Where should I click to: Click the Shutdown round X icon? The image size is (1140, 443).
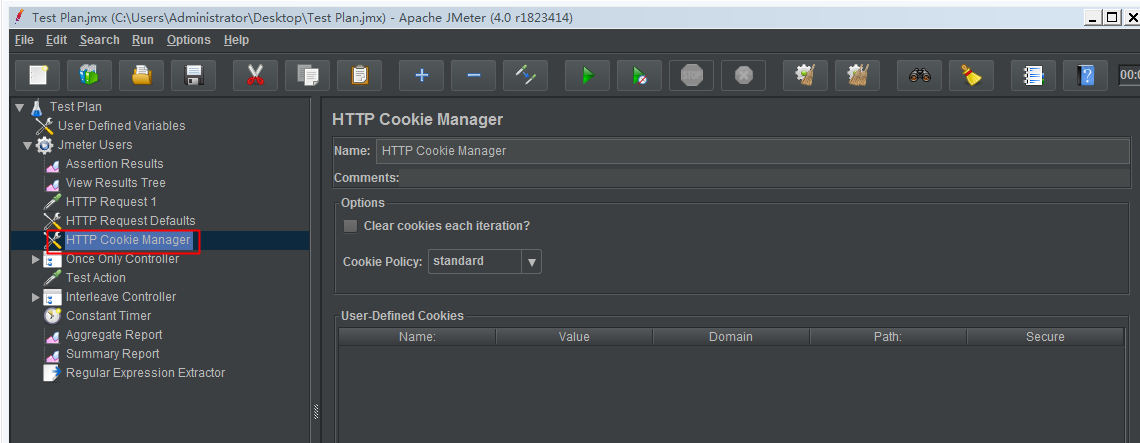[x=743, y=75]
